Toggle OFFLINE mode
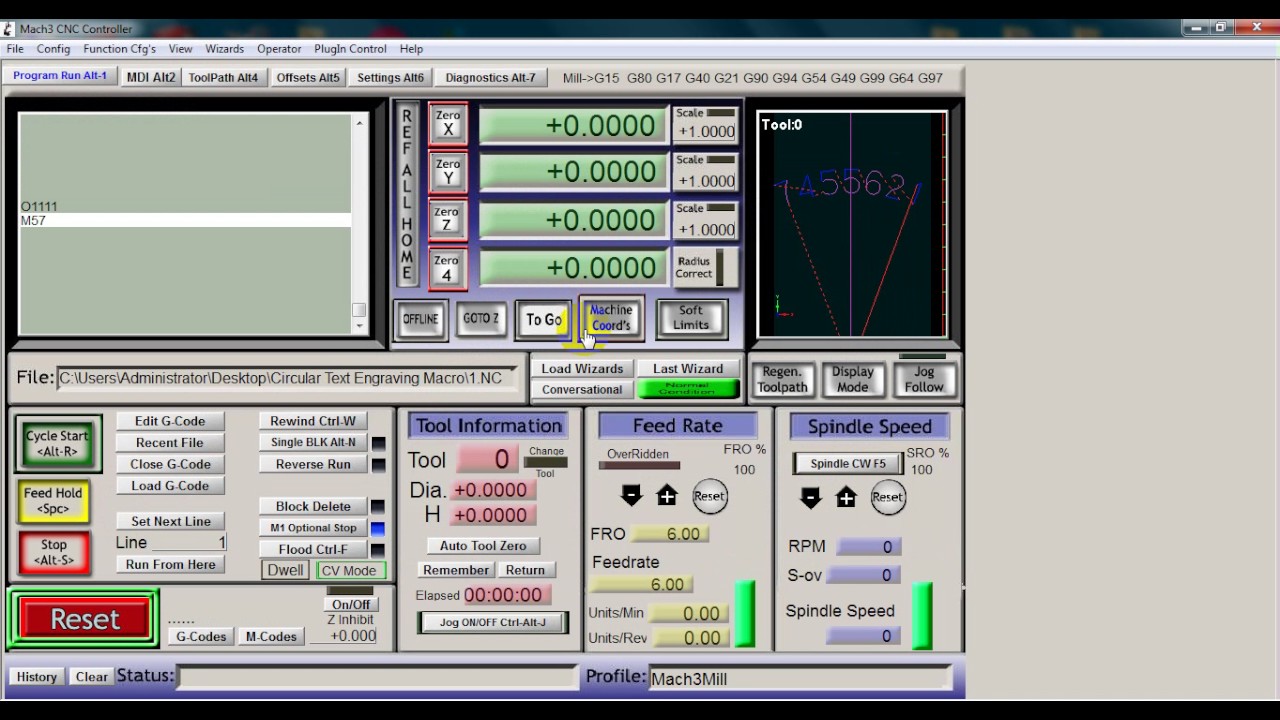This screenshot has width=1280, height=720. coord(420,320)
